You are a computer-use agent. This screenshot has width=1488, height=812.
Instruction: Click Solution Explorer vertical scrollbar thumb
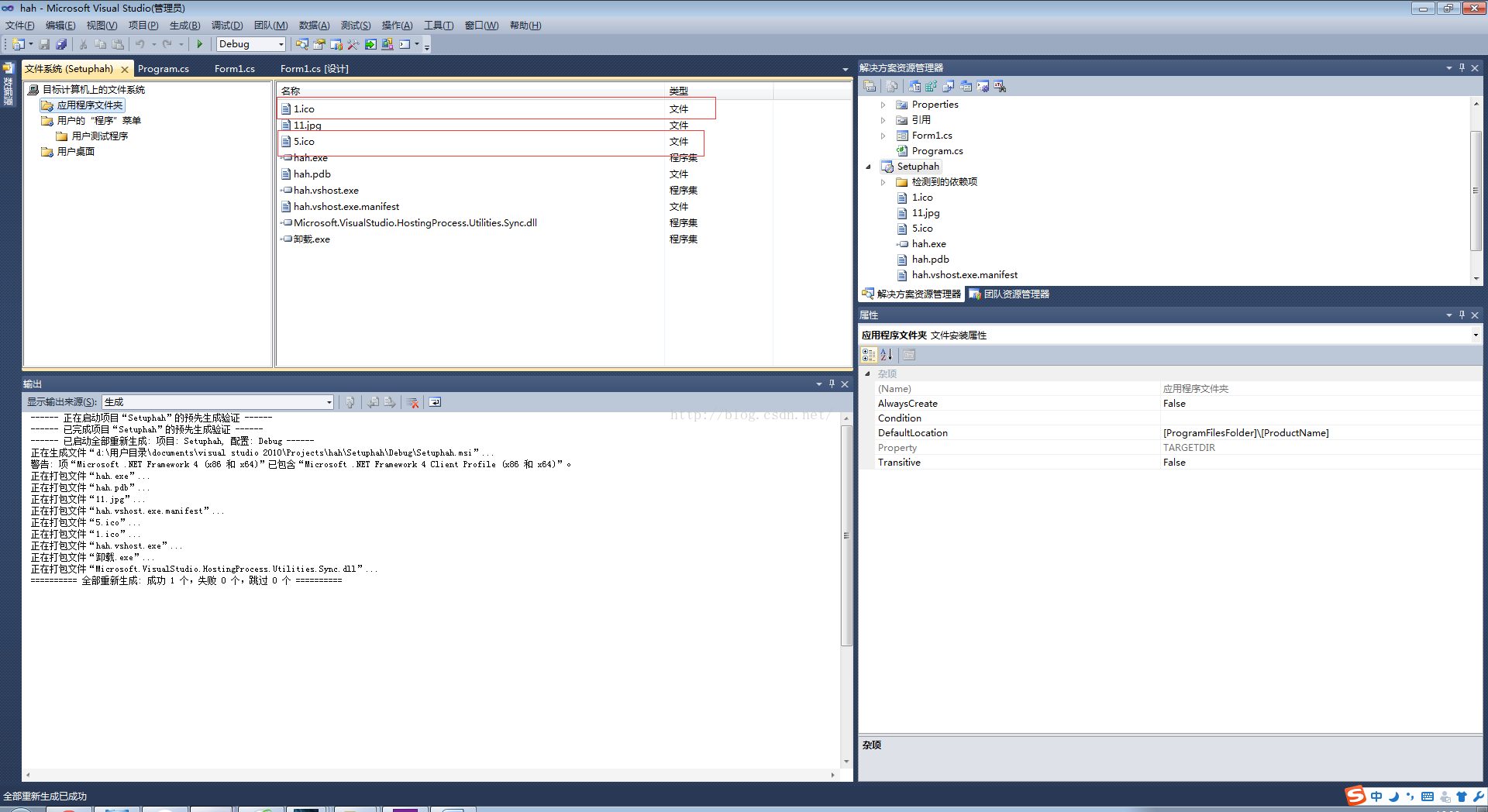tap(1476, 191)
